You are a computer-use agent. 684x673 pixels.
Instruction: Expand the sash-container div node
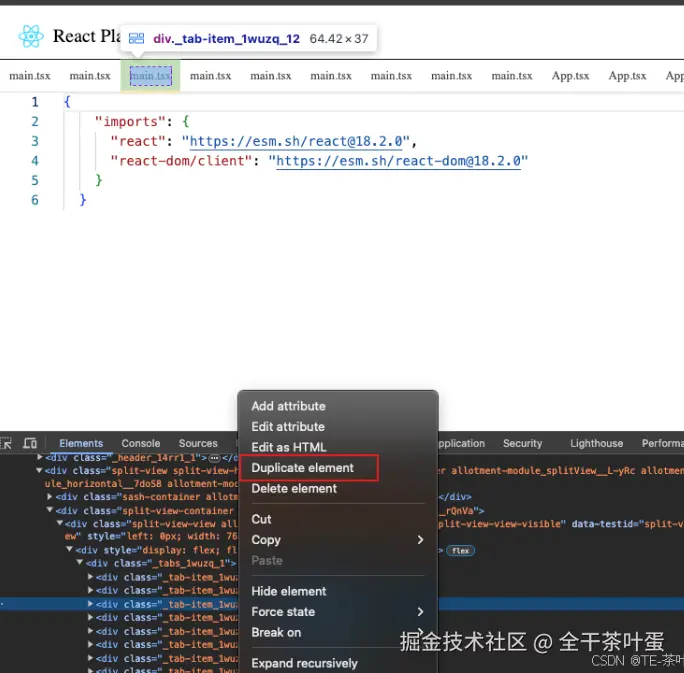click(x=50, y=496)
